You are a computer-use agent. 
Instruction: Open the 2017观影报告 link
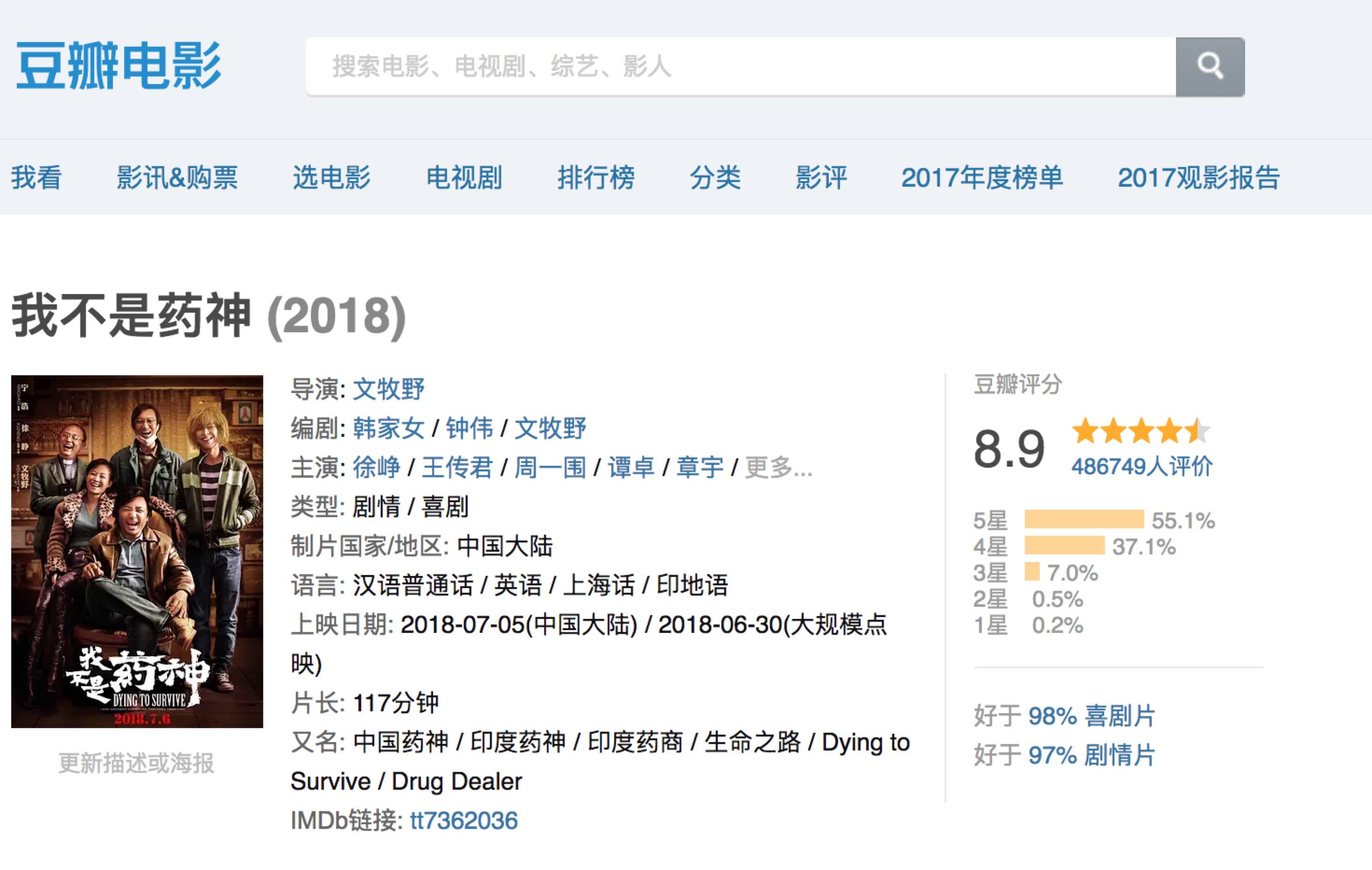point(1198,177)
